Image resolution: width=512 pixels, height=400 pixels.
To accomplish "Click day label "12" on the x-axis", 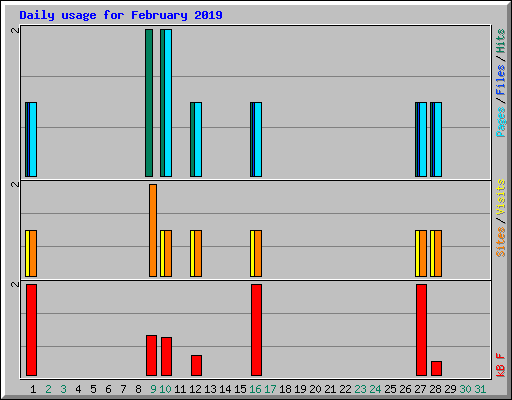I will click(195, 389).
